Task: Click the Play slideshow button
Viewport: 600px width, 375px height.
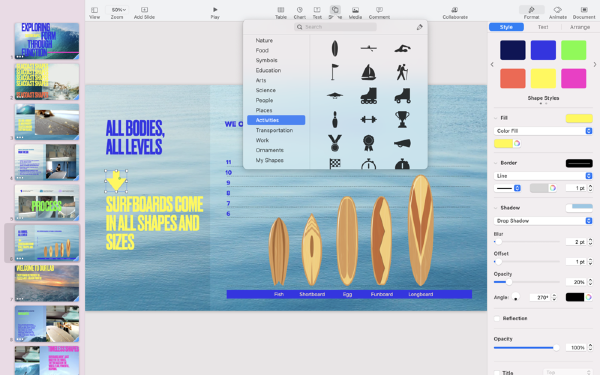Action: click(x=215, y=12)
